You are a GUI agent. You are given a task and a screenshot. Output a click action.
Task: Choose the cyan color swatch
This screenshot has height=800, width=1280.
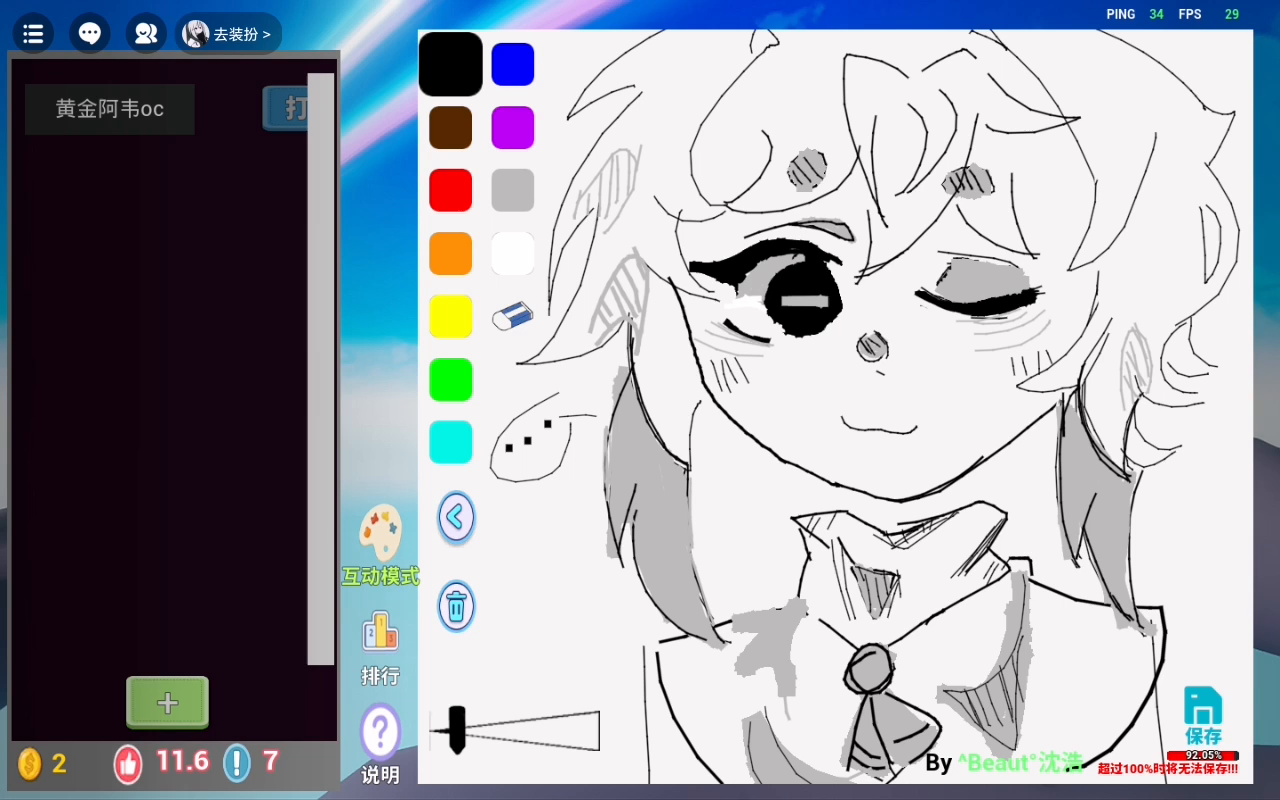click(451, 442)
